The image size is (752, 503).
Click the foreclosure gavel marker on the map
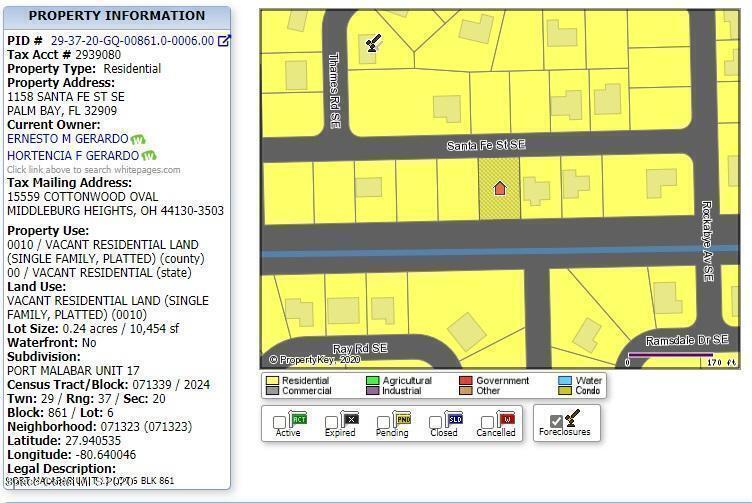click(373, 43)
